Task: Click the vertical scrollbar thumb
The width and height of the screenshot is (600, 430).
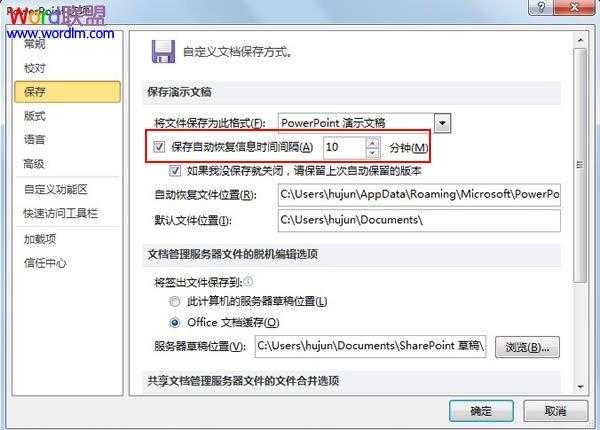Action: click(580, 165)
